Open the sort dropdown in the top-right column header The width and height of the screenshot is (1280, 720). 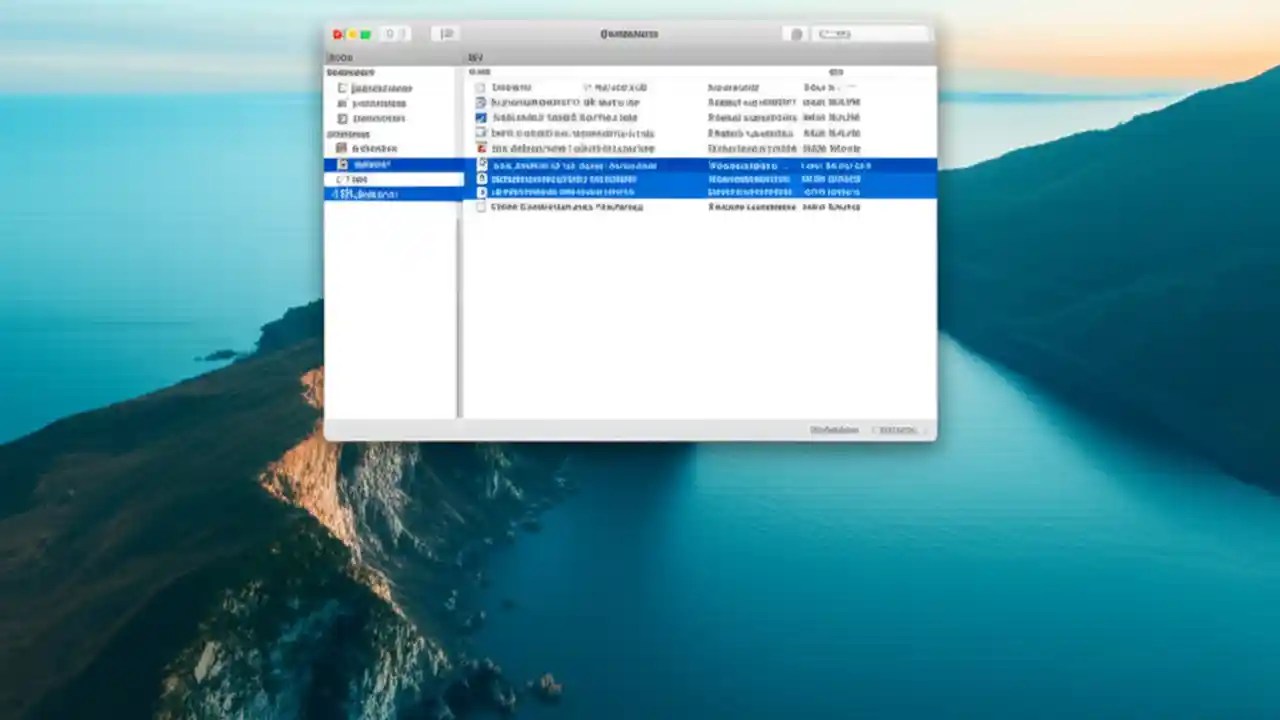[x=836, y=71]
